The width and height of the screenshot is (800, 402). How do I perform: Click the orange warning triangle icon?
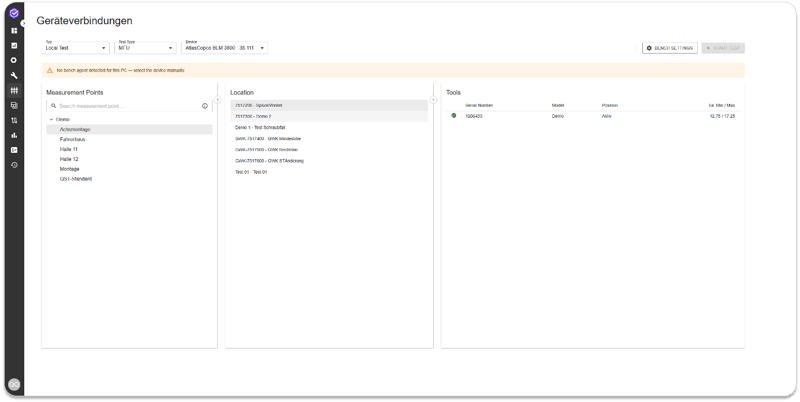[50, 70]
